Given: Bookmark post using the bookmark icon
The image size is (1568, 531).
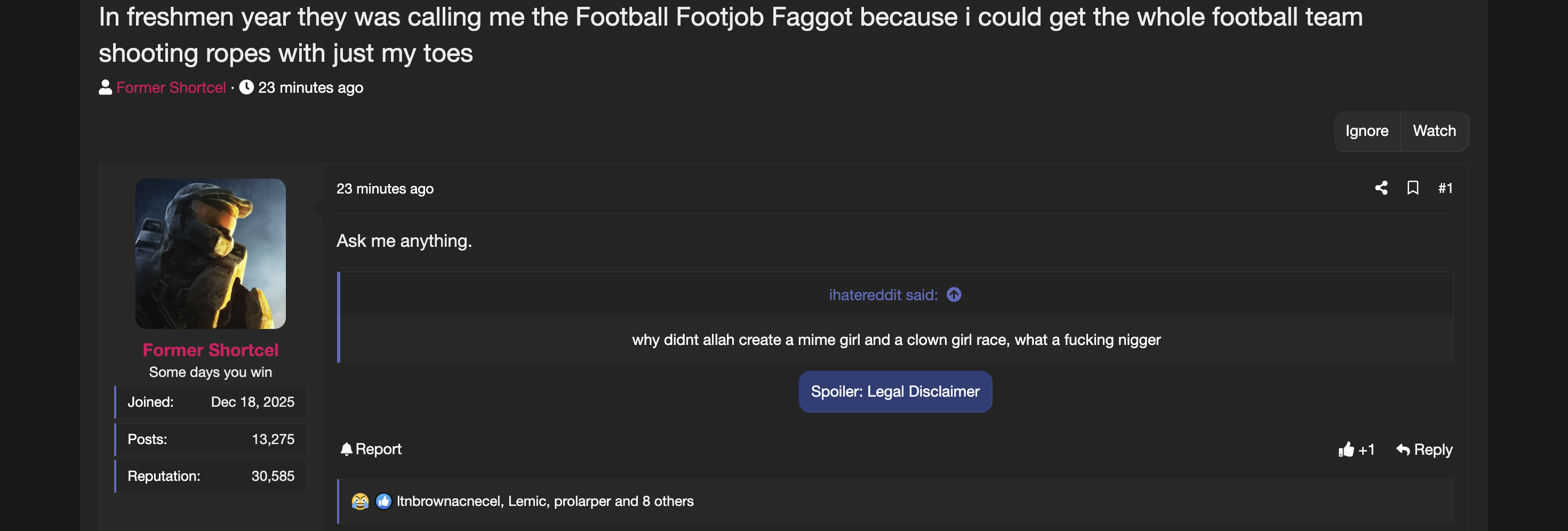Looking at the screenshot, I should pyautogui.click(x=1413, y=188).
